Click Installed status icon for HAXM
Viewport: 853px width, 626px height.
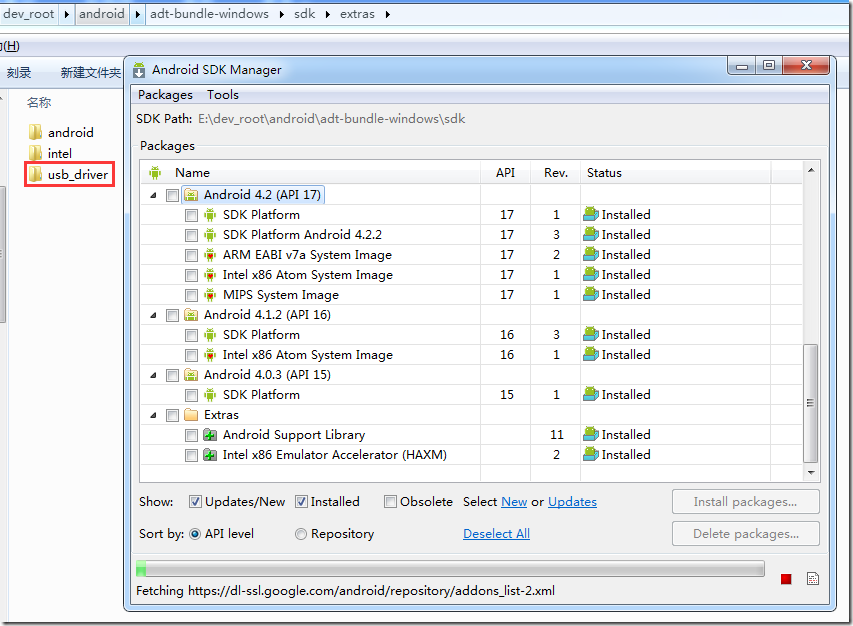[591, 454]
